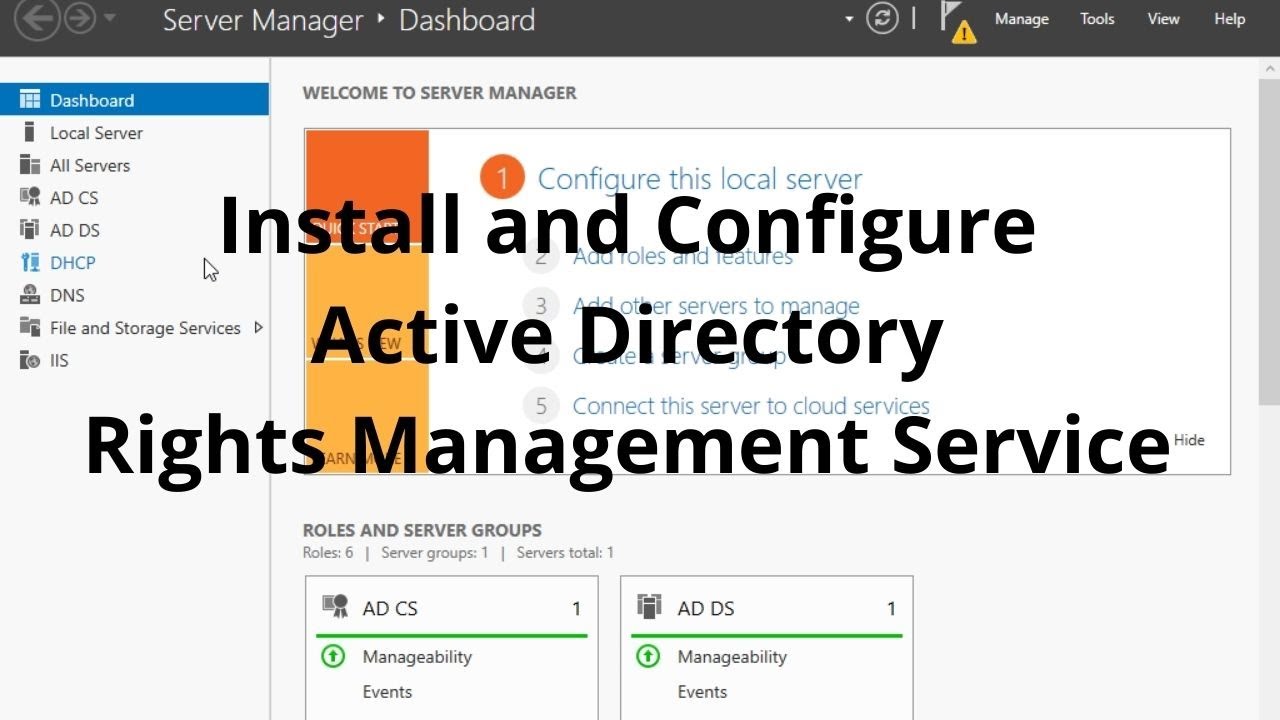This screenshot has height=720, width=1280.
Task: Open the View menu
Action: click(1163, 19)
